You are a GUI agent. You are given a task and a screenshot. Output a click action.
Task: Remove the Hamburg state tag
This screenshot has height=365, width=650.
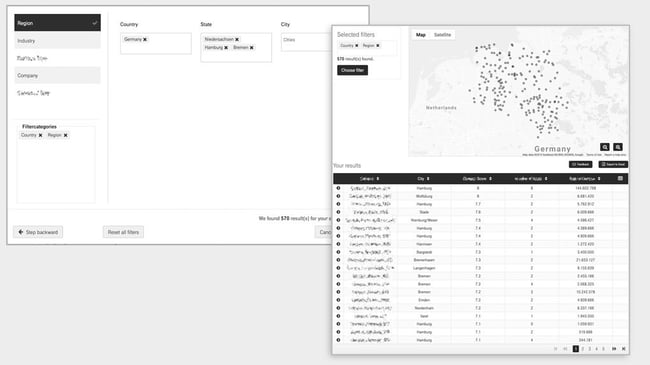226,48
